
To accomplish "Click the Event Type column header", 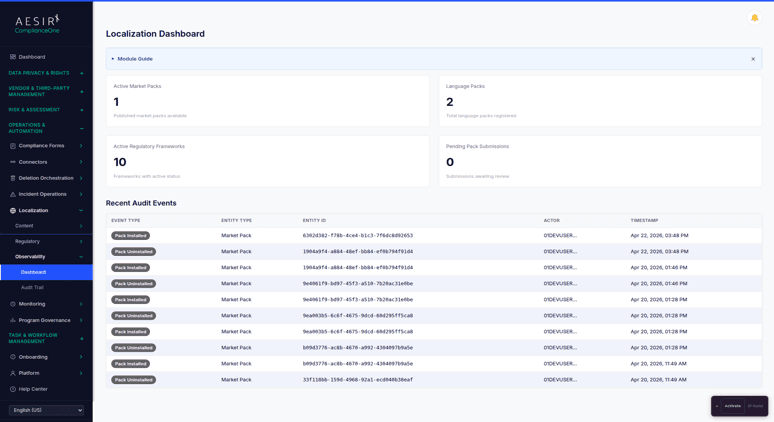I will point(126,221).
